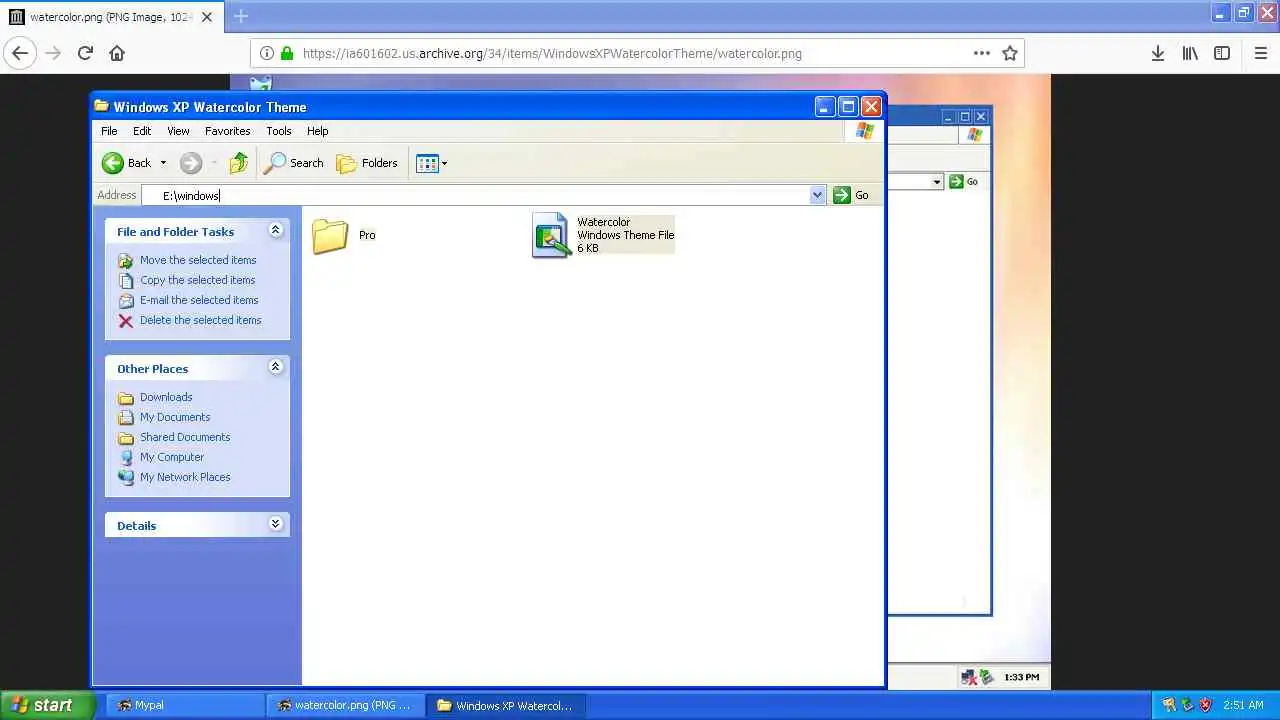Screen dimensions: 1280x720
Task: Open the browser hamburger menu
Action: pyautogui.click(x=1261, y=53)
